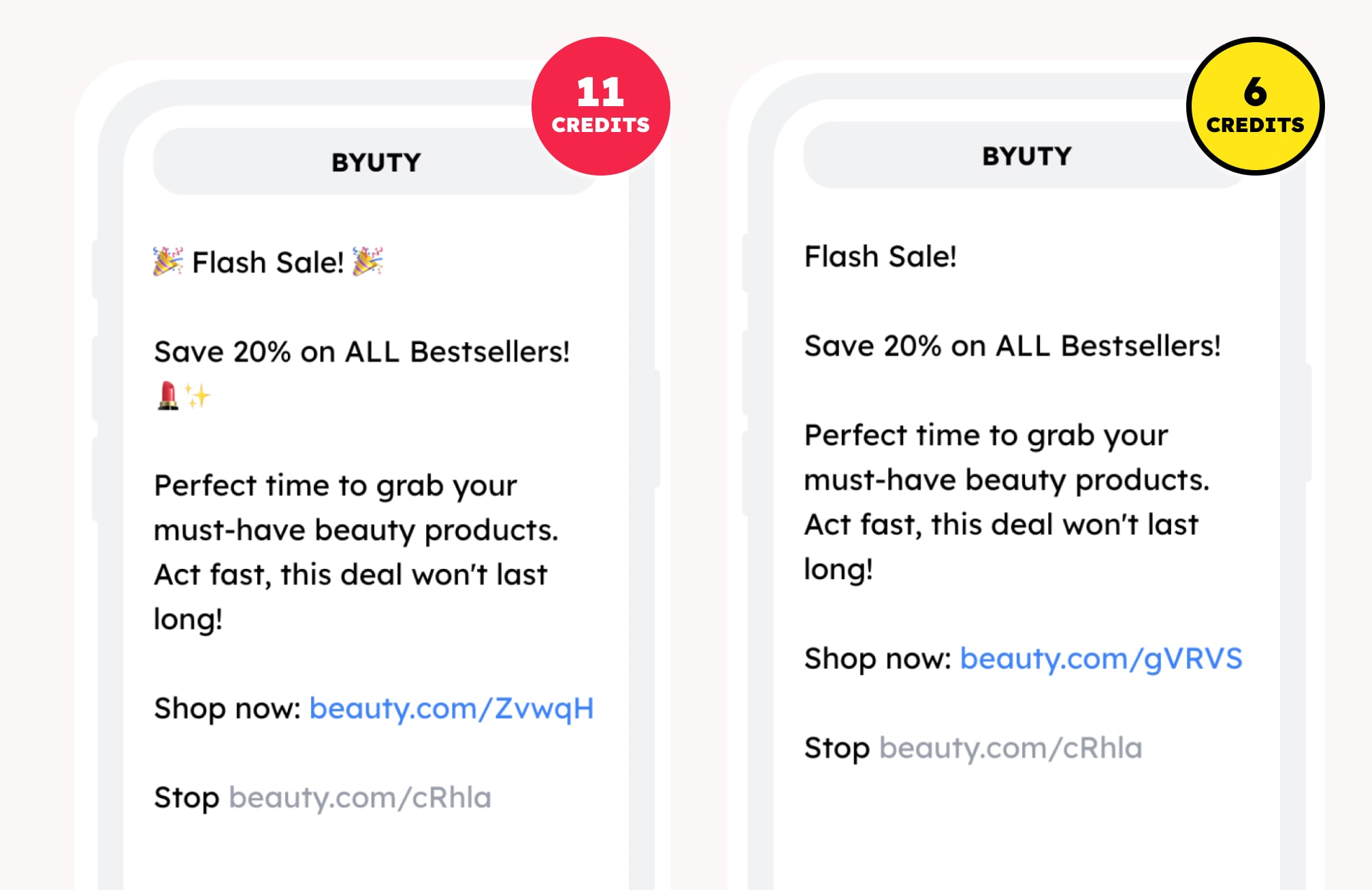Click the BYUTY header on left phone
The height and width of the screenshot is (890, 1372).
click(x=376, y=162)
